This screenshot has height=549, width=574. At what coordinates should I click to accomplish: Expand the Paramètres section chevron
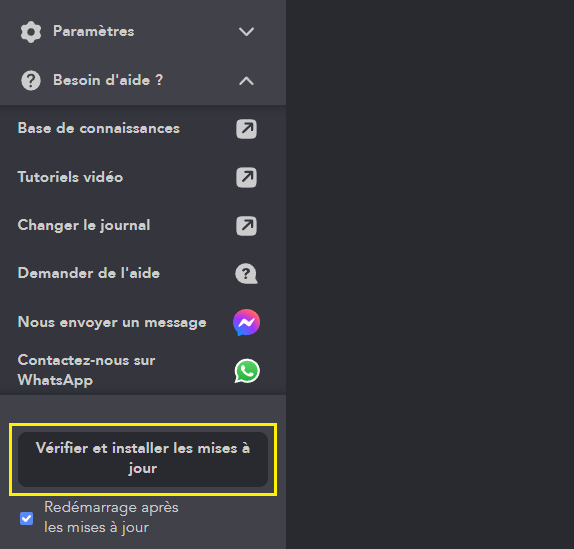click(246, 31)
